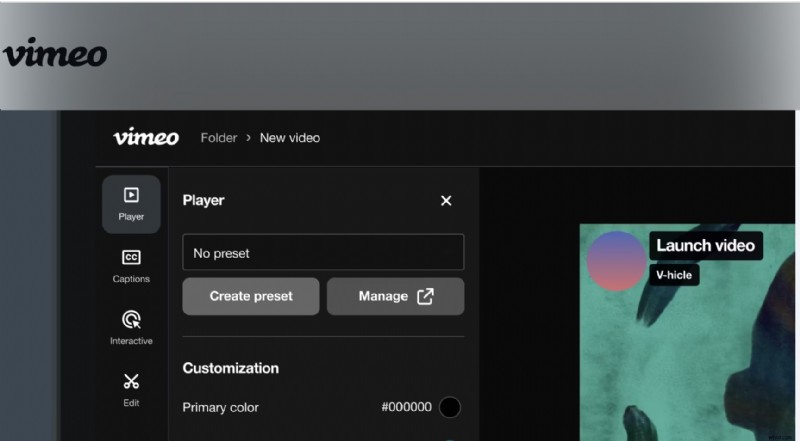Open the Edit scissors tool

pyautogui.click(x=131, y=389)
